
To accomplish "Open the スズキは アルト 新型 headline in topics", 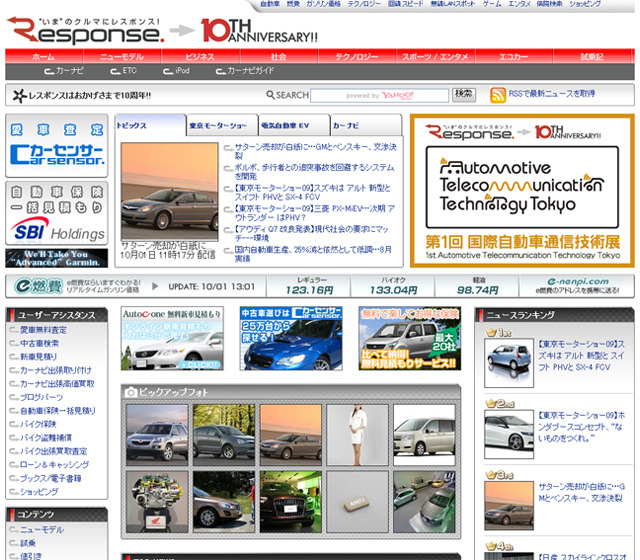I will (313, 192).
